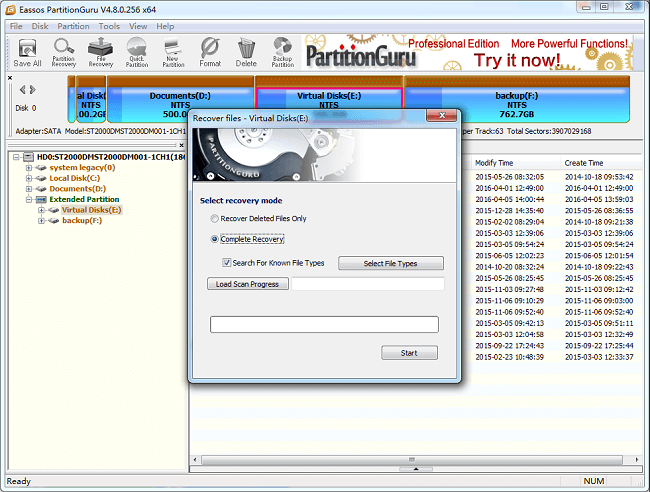
Task: Expand the system legacy(0) node
Action: [29, 167]
